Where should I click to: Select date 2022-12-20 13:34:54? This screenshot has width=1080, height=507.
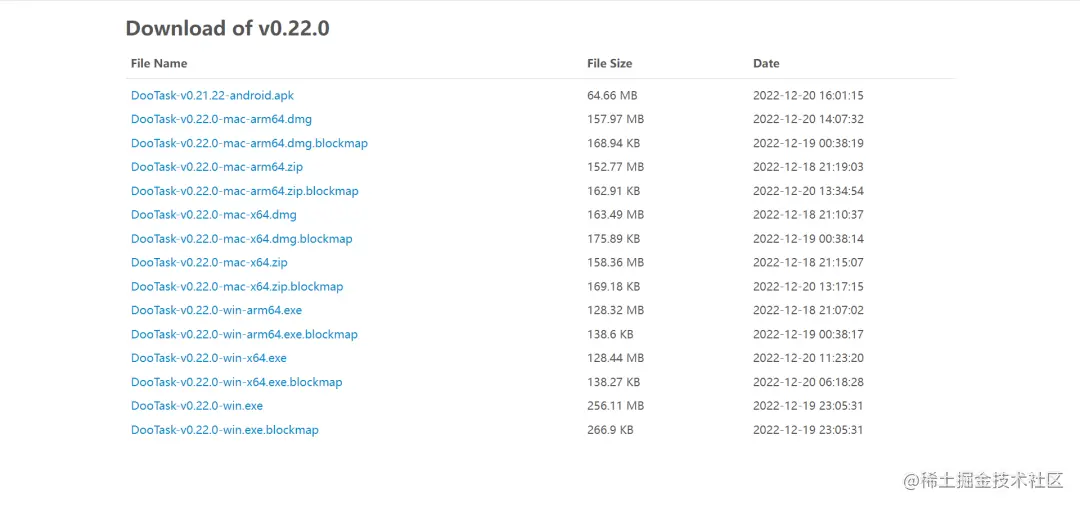pyautogui.click(x=808, y=191)
